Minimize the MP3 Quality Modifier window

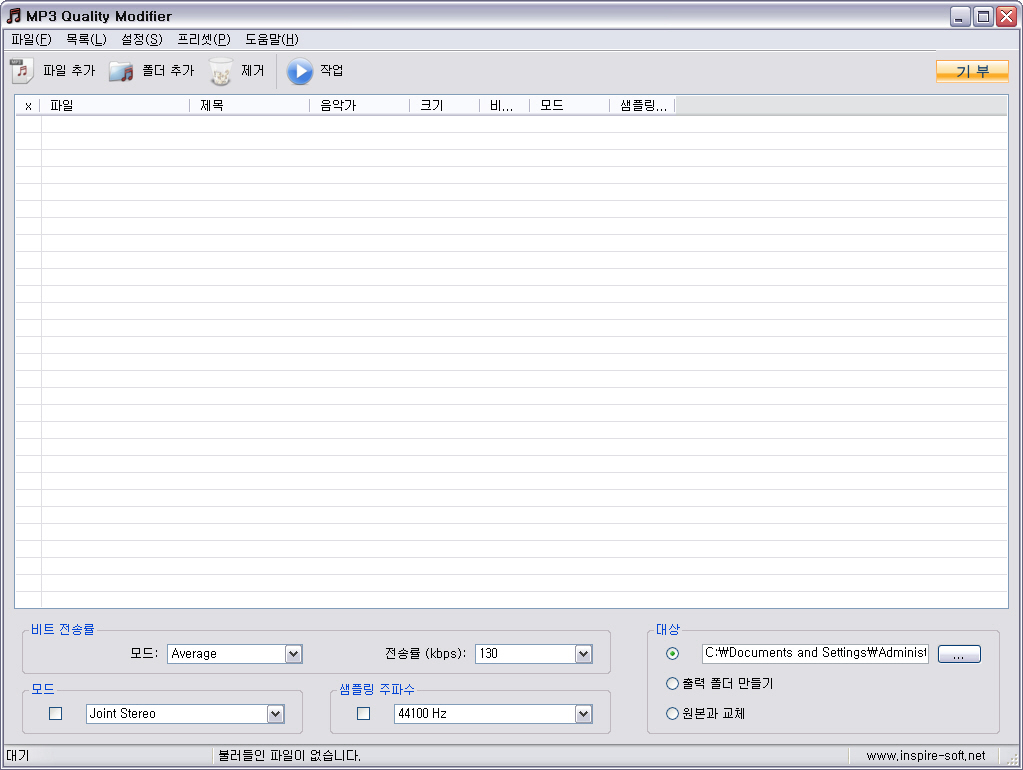(960, 16)
